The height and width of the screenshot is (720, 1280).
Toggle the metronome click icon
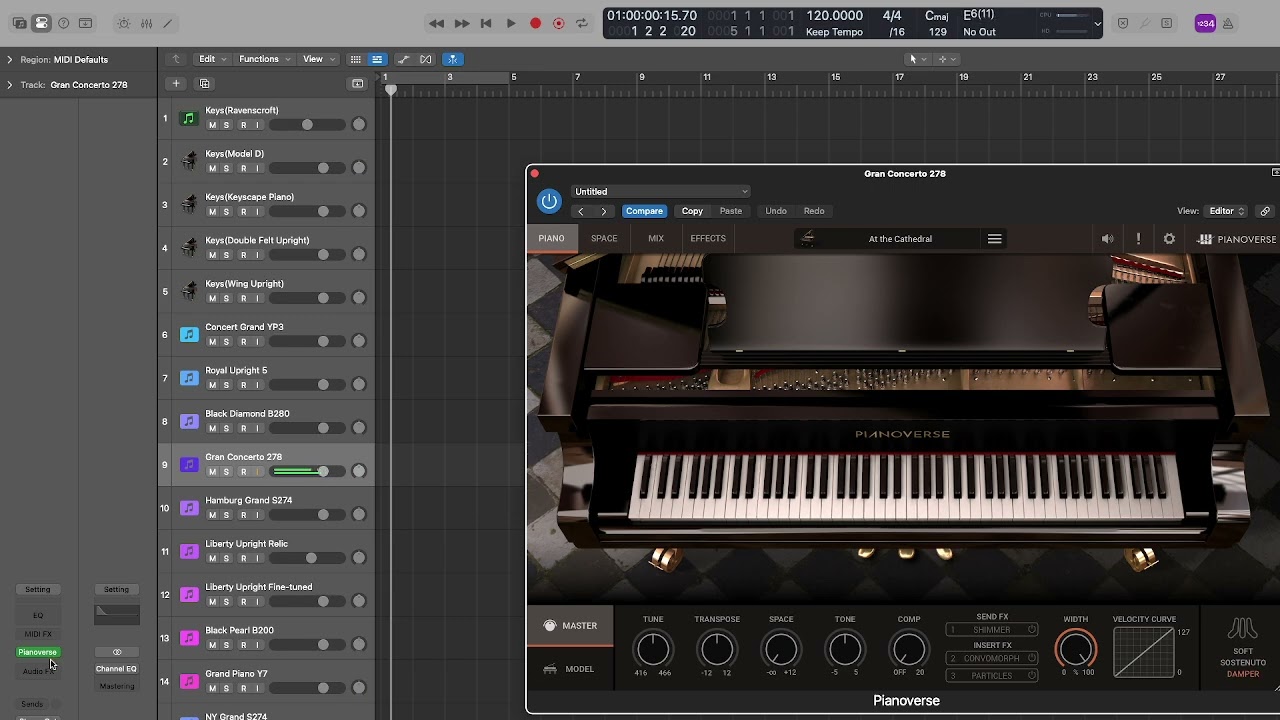click(x=1228, y=23)
